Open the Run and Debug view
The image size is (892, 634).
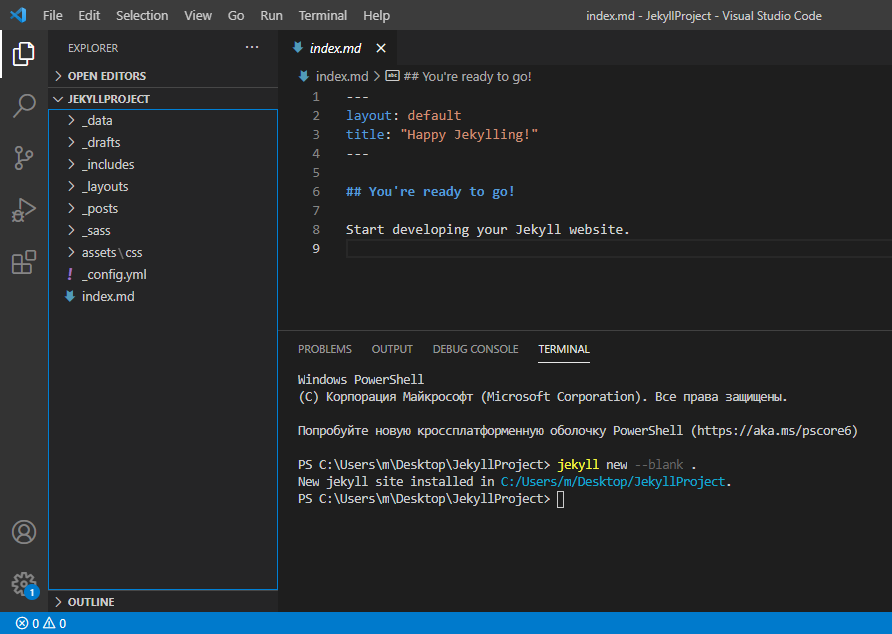click(24, 210)
